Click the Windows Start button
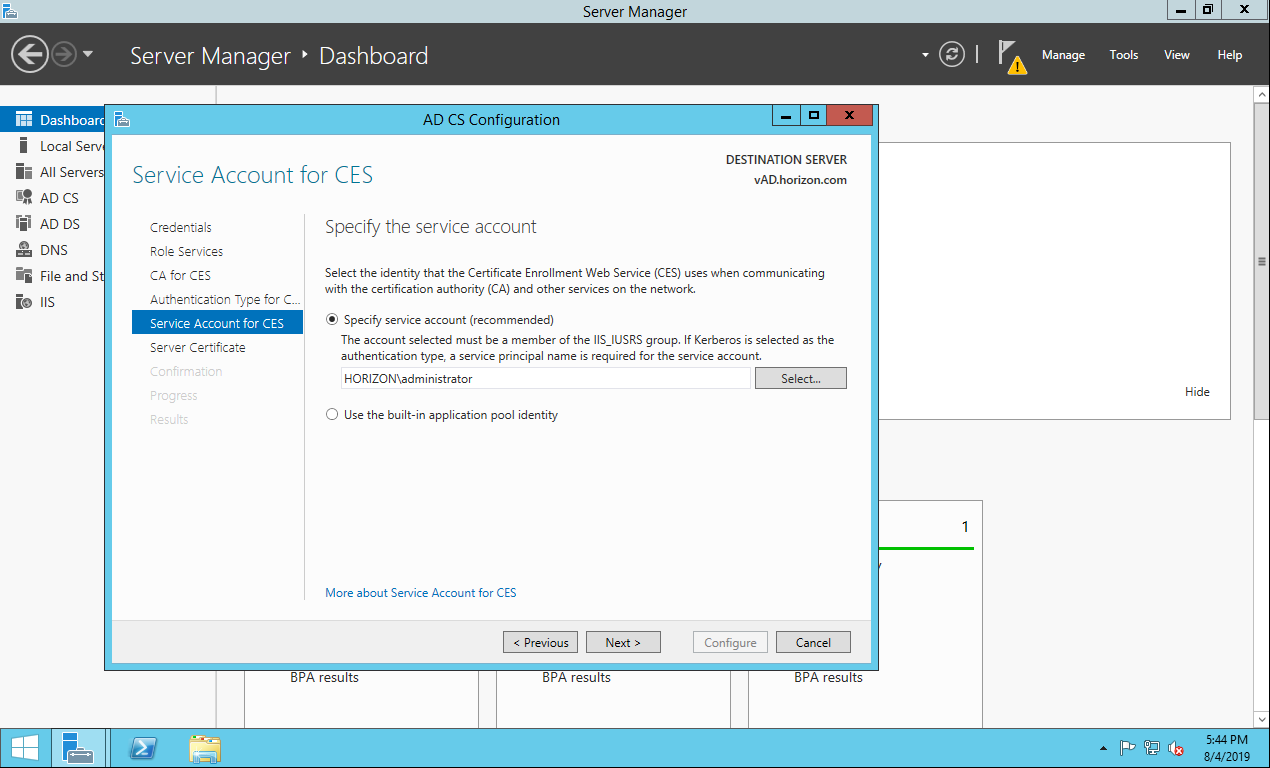Image resolution: width=1270 pixels, height=768 pixels. tap(25, 748)
